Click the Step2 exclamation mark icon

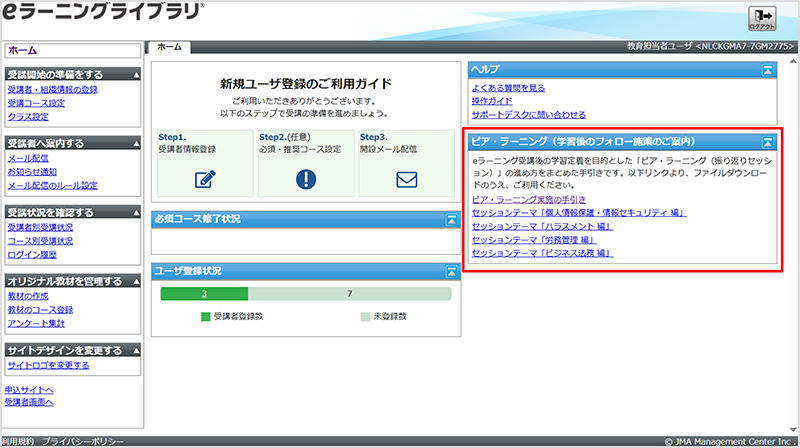[305, 180]
